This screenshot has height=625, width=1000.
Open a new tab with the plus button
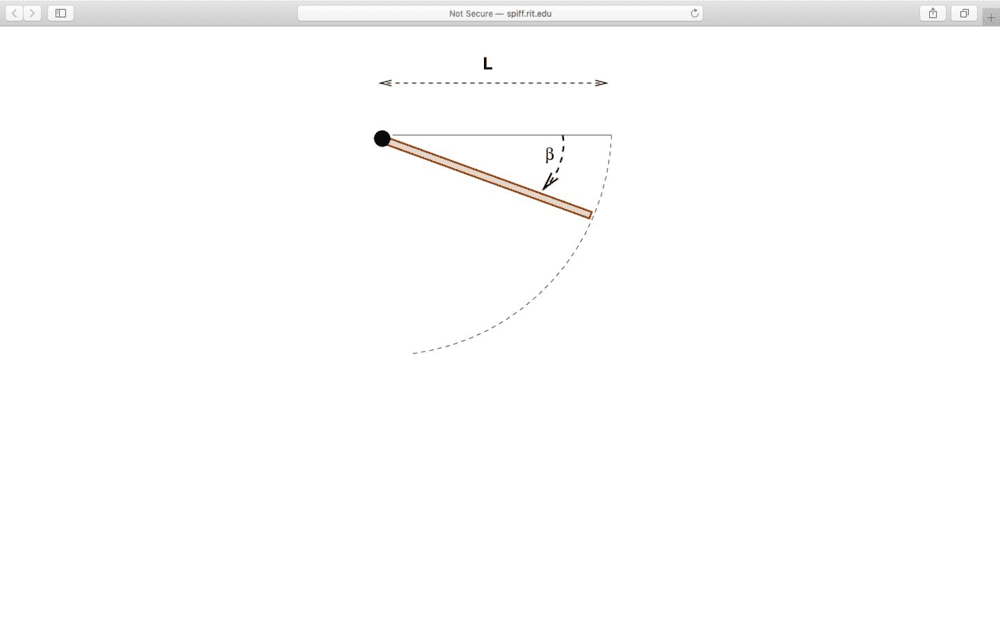pos(991,17)
